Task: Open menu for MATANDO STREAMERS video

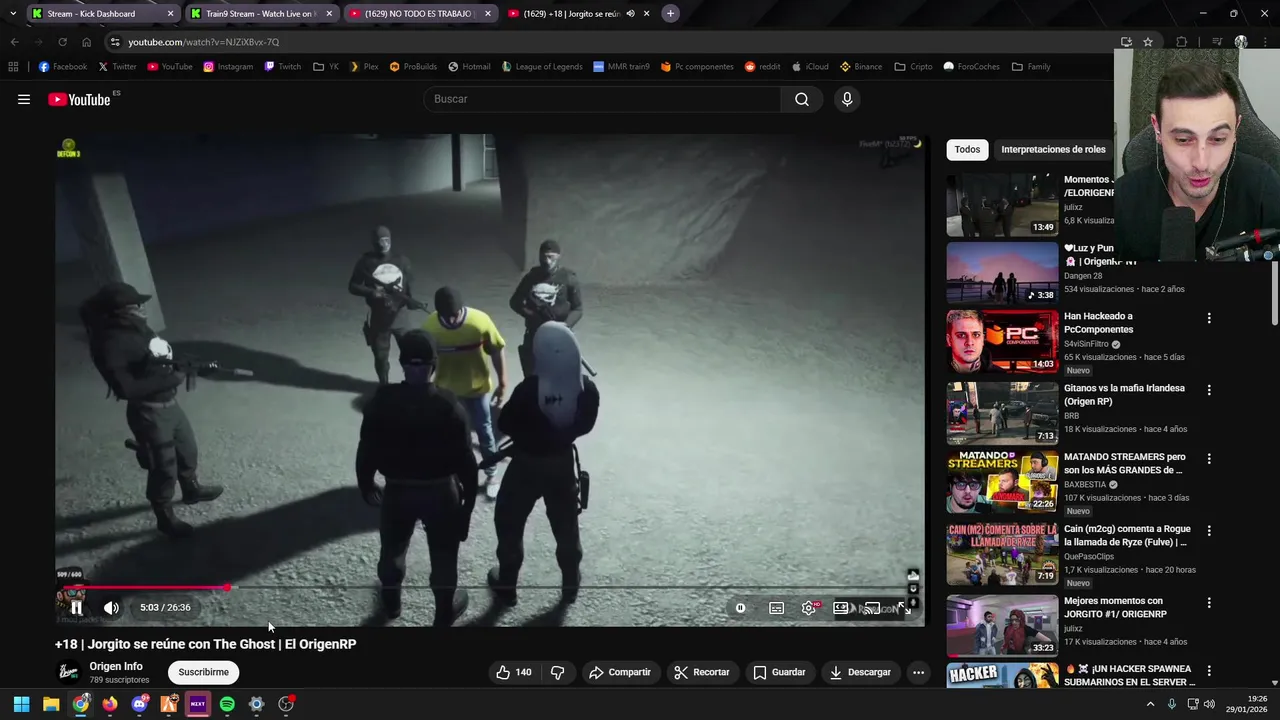Action: (x=1209, y=459)
